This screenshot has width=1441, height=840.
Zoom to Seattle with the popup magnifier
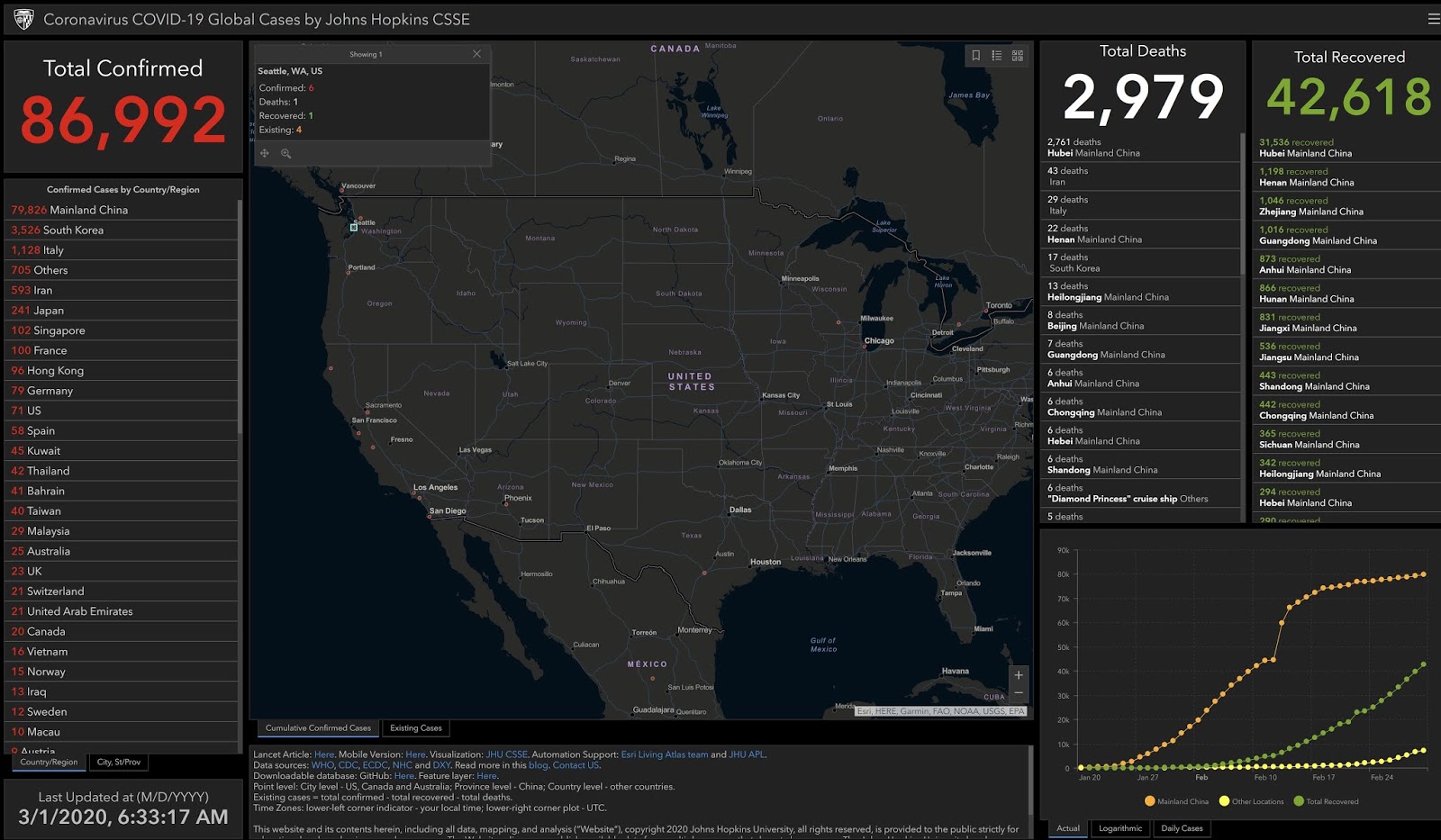(285, 153)
